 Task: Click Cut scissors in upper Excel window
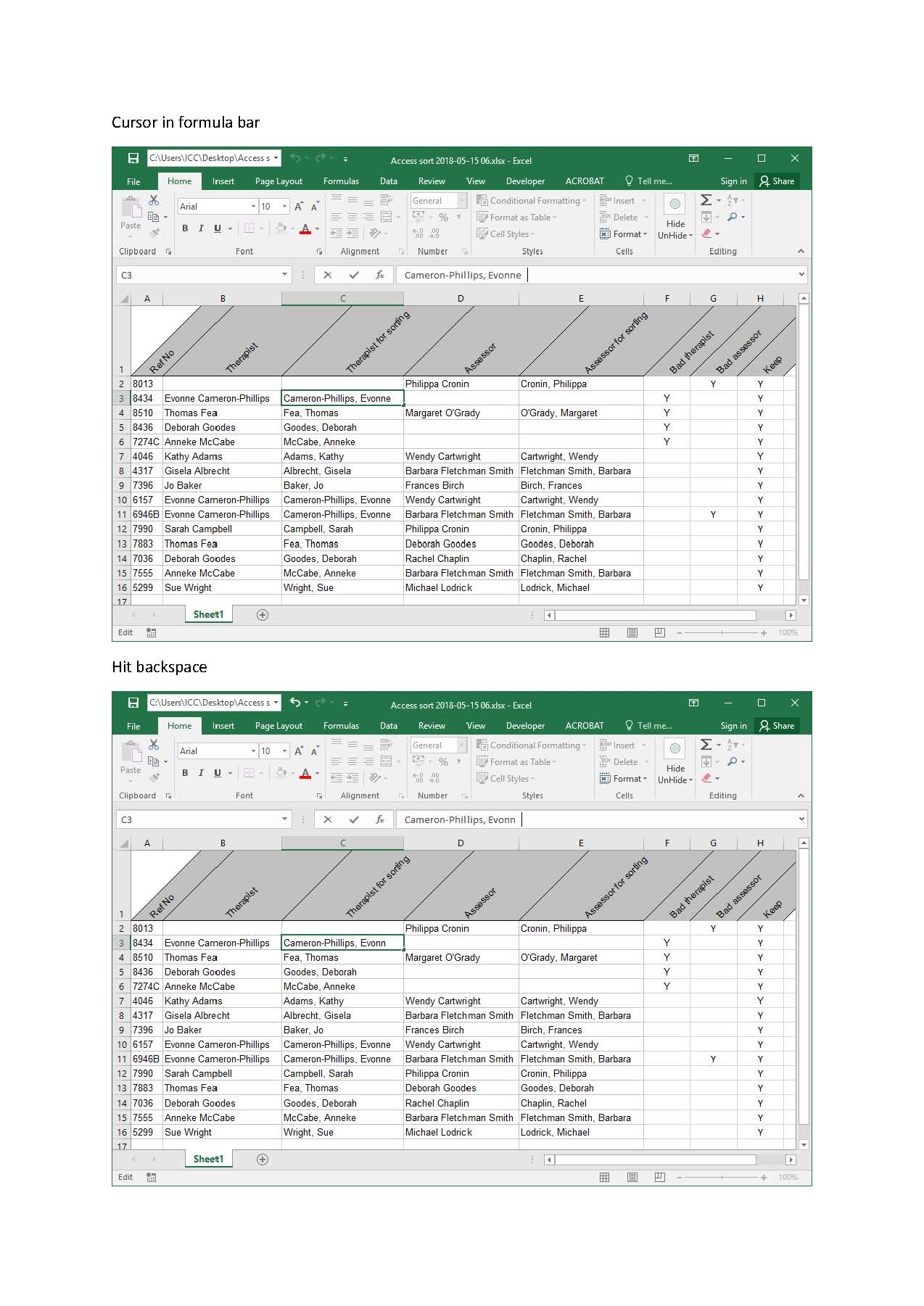click(154, 200)
